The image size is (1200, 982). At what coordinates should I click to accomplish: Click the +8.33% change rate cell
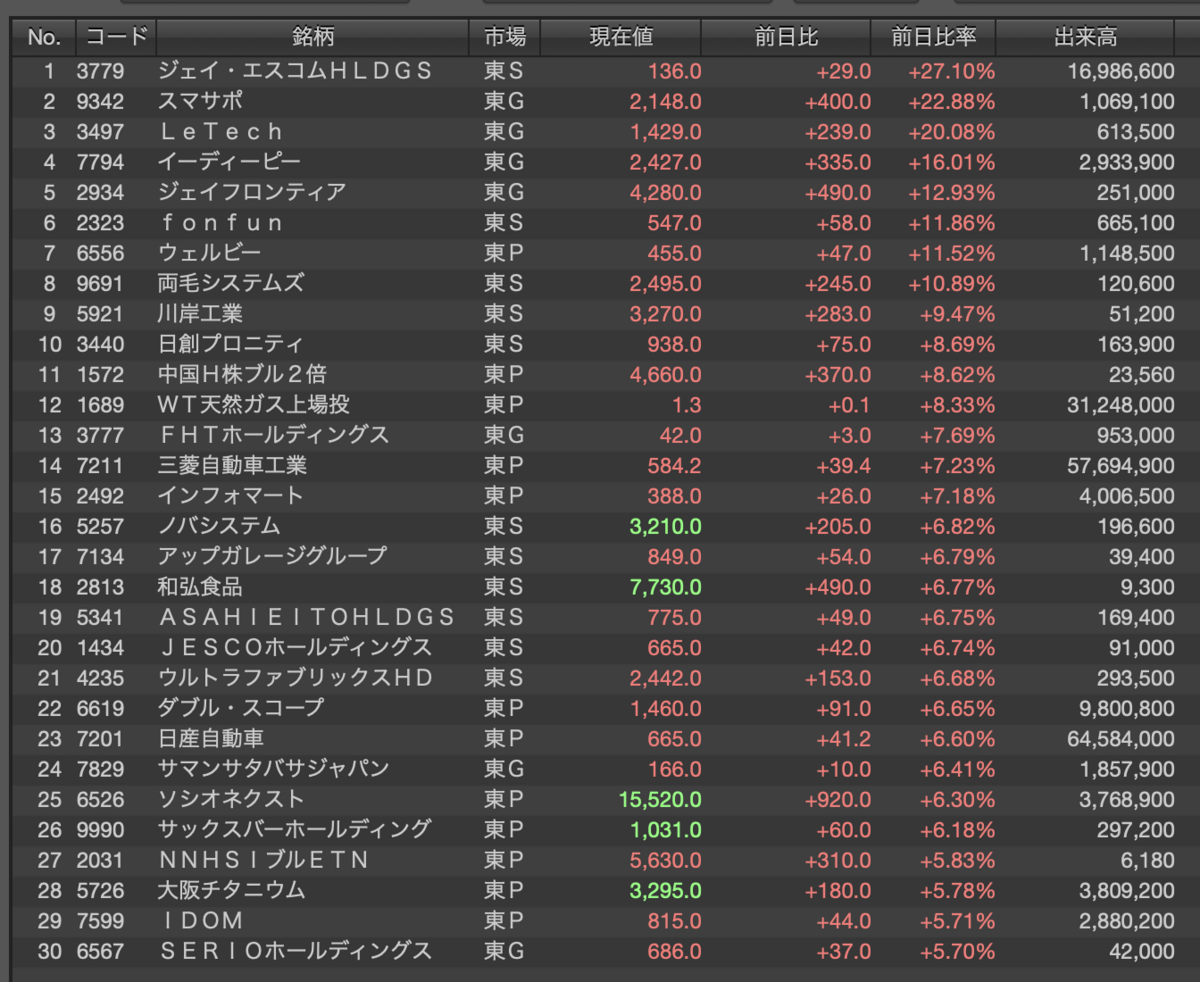coord(957,404)
